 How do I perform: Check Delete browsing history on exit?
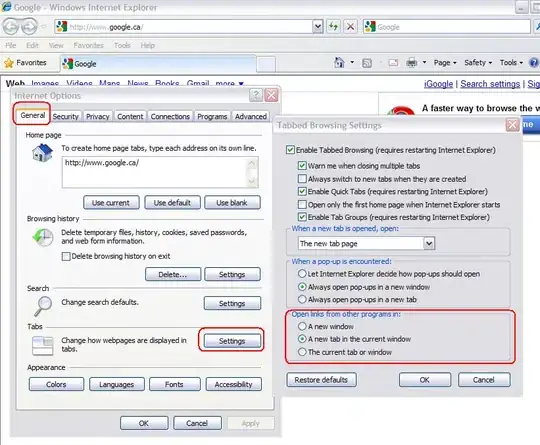(x=66, y=256)
